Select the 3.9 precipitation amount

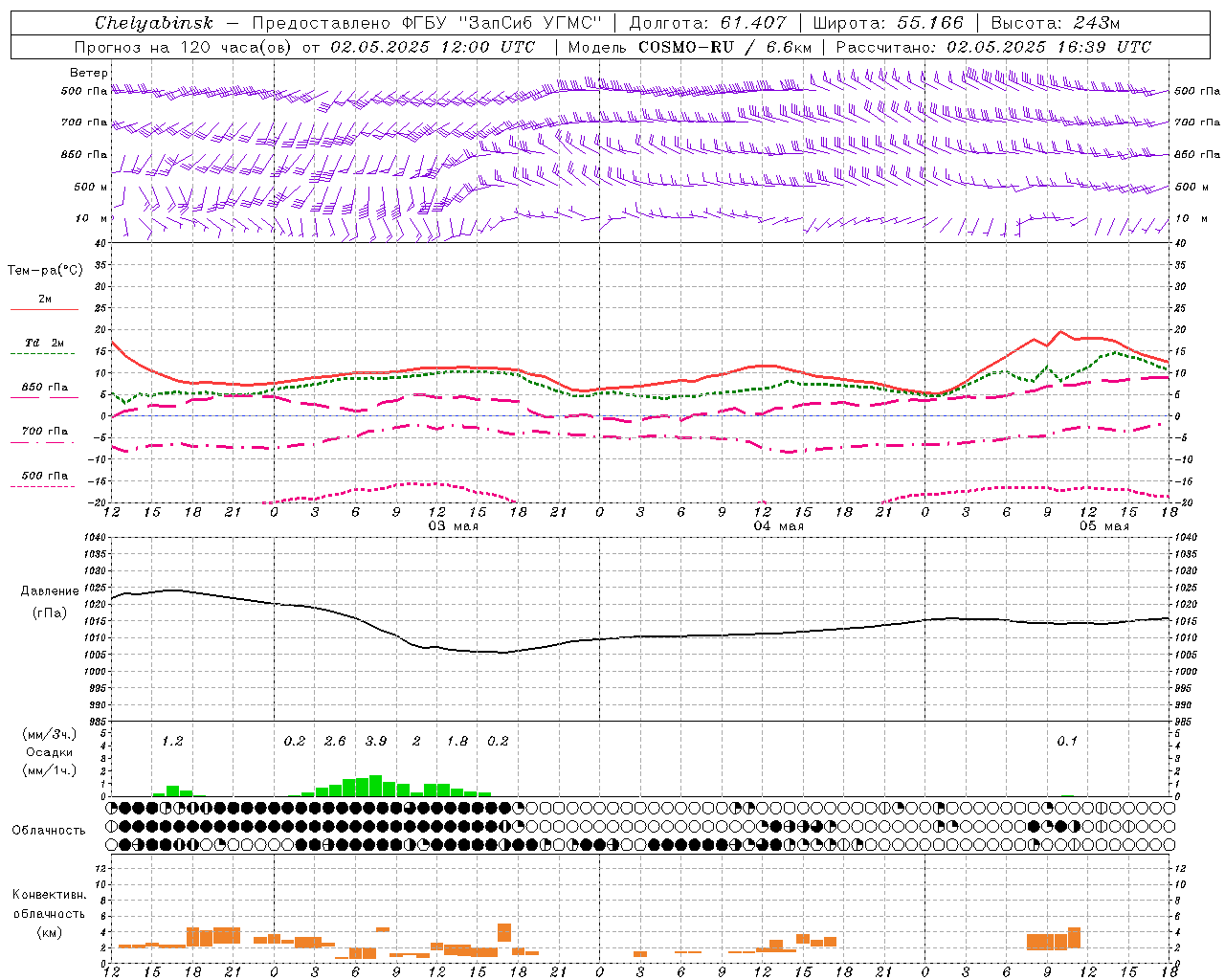pos(376,741)
